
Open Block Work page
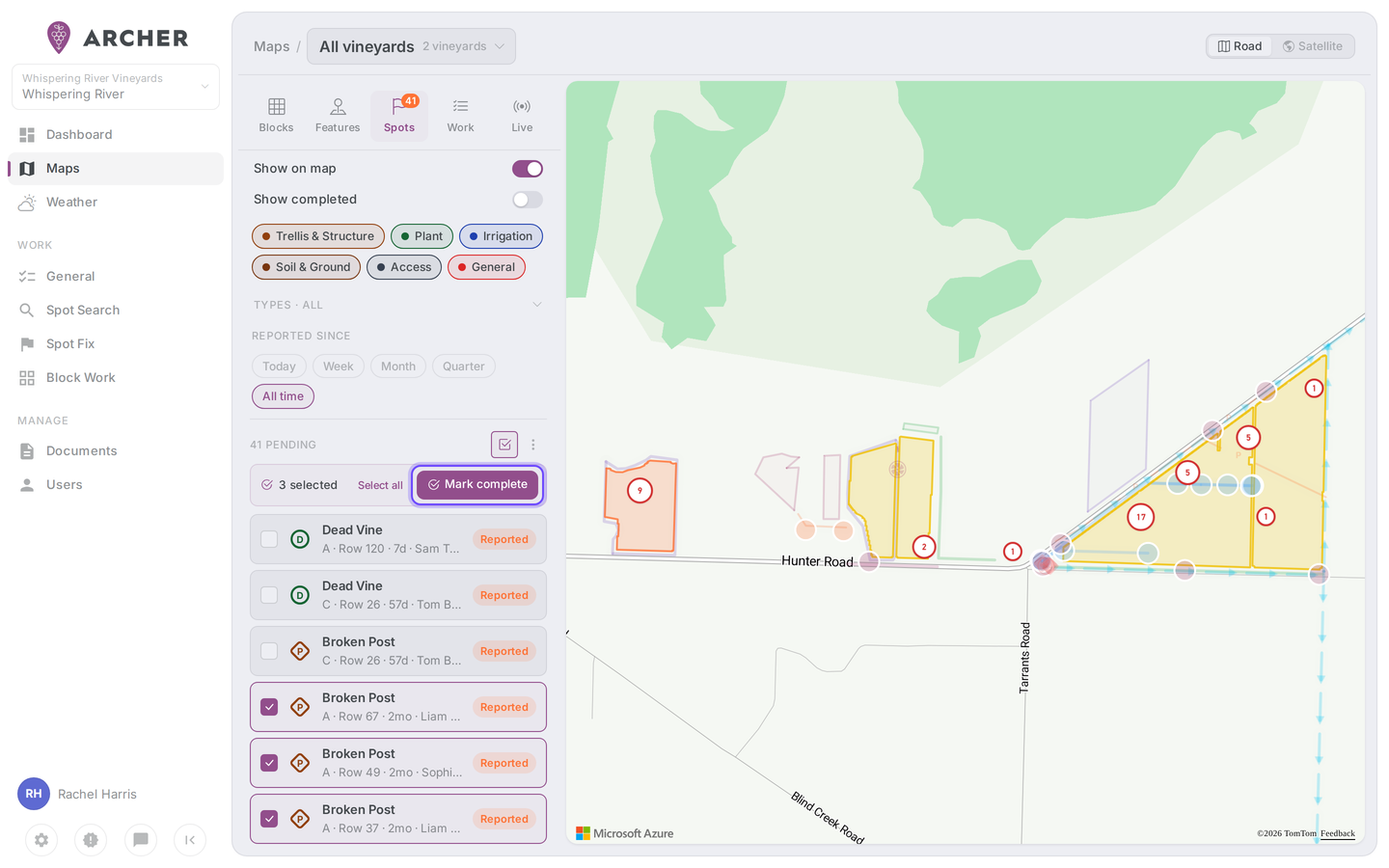116,378
